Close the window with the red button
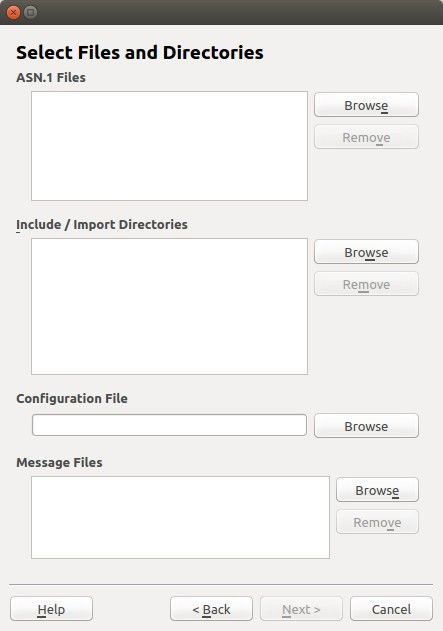Screen dimensions: 443x631 (x=13, y=12)
